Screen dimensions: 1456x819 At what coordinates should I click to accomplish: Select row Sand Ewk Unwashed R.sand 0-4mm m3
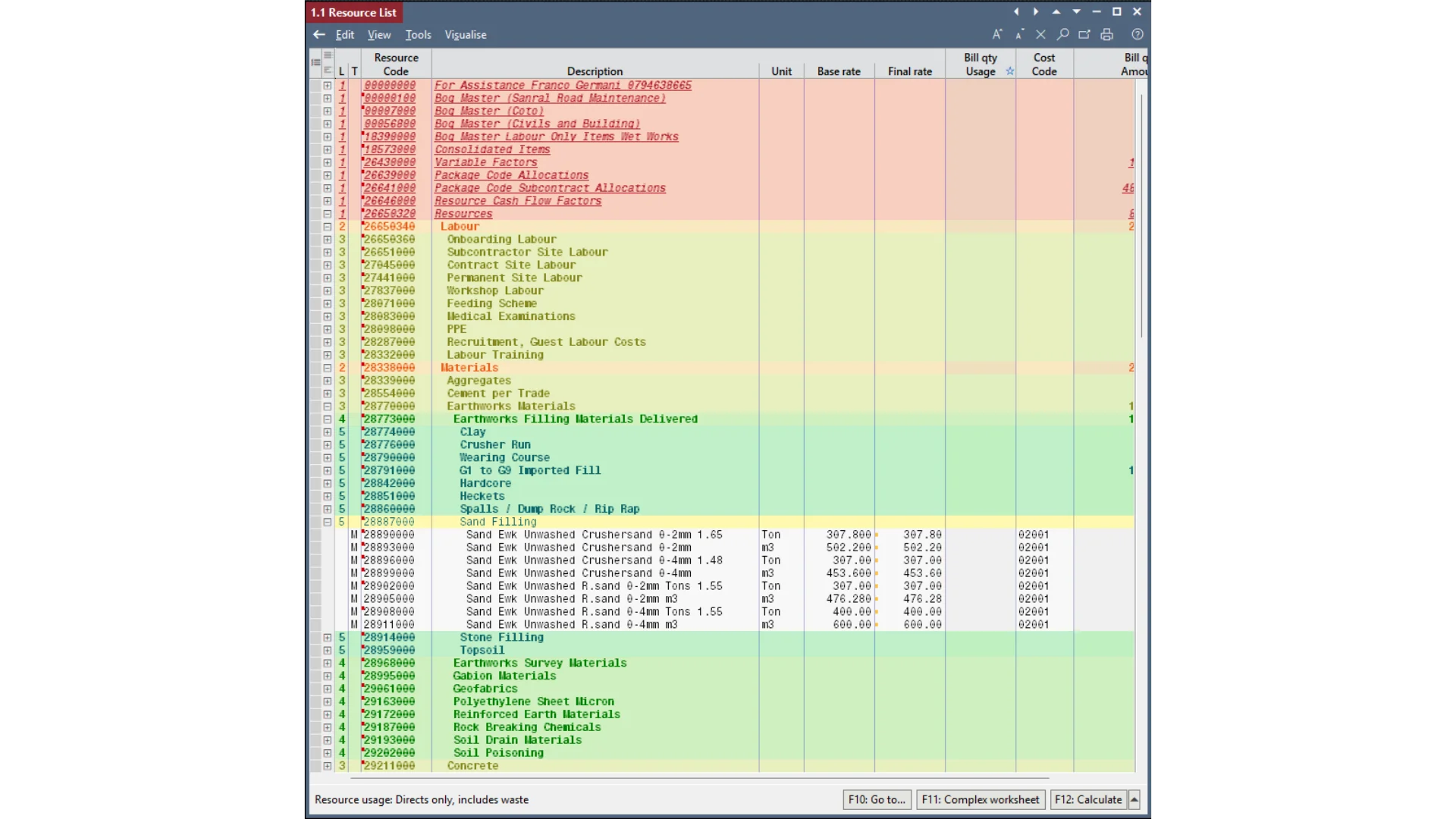click(x=720, y=625)
